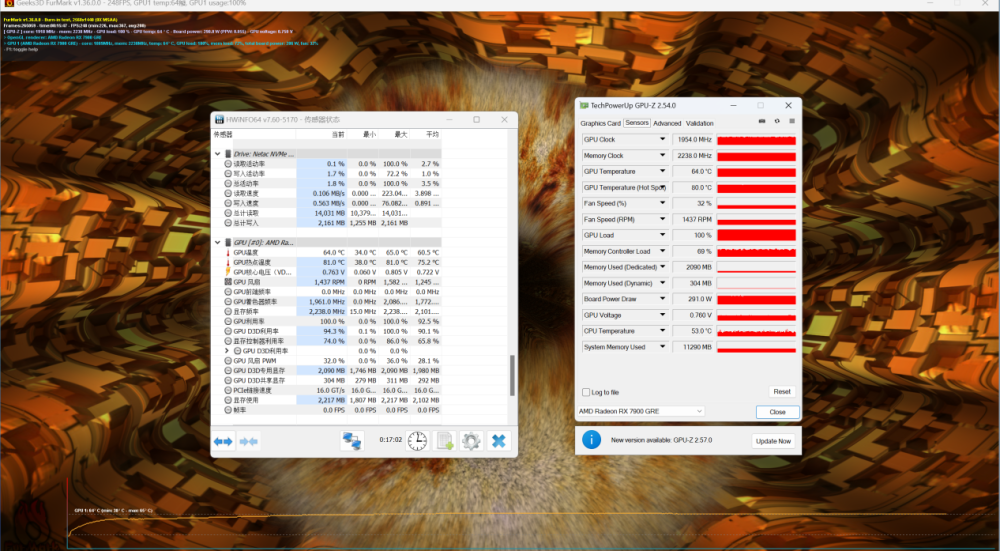Close the HWiNFO sensors with the blue X icon
Viewport: 1000px width, 551px height.
click(x=499, y=441)
